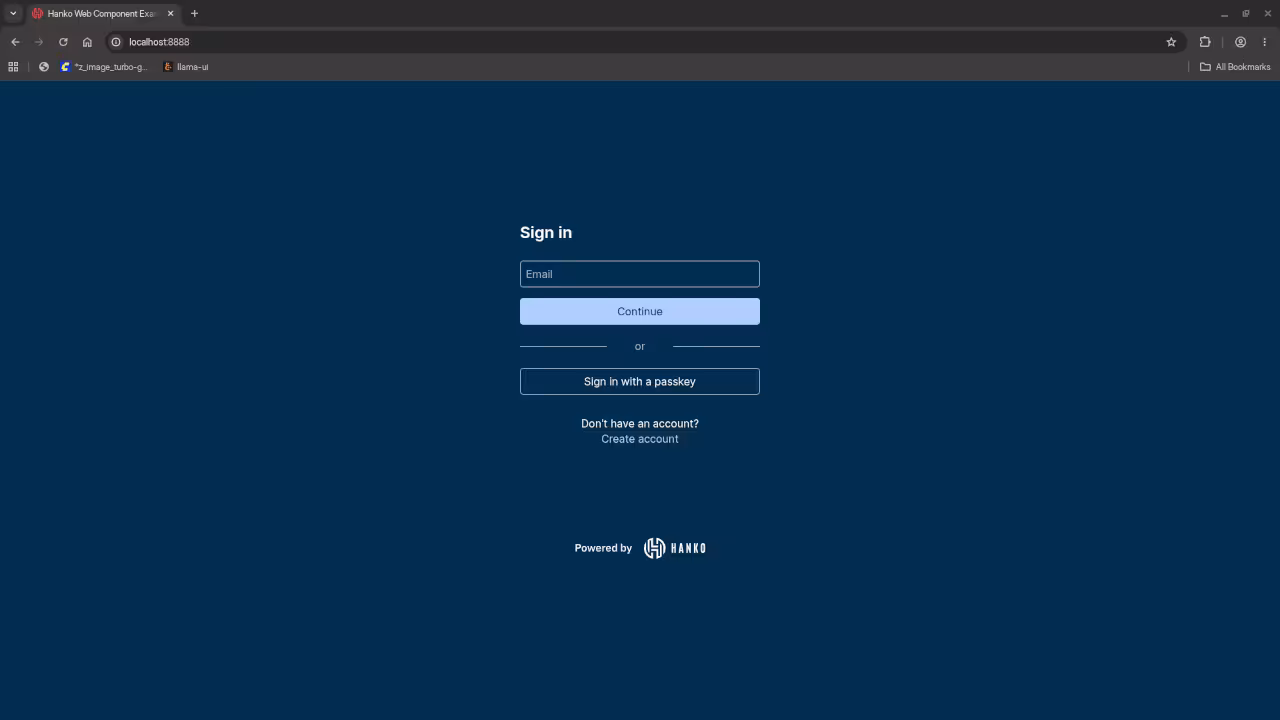This screenshot has height=720, width=1280.
Task: Click the 'Powered by' text
Action: click(x=603, y=548)
